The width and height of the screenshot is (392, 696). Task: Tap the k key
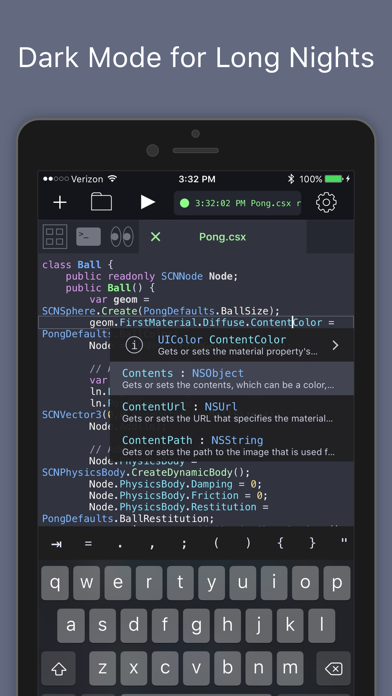[x=290, y=625]
